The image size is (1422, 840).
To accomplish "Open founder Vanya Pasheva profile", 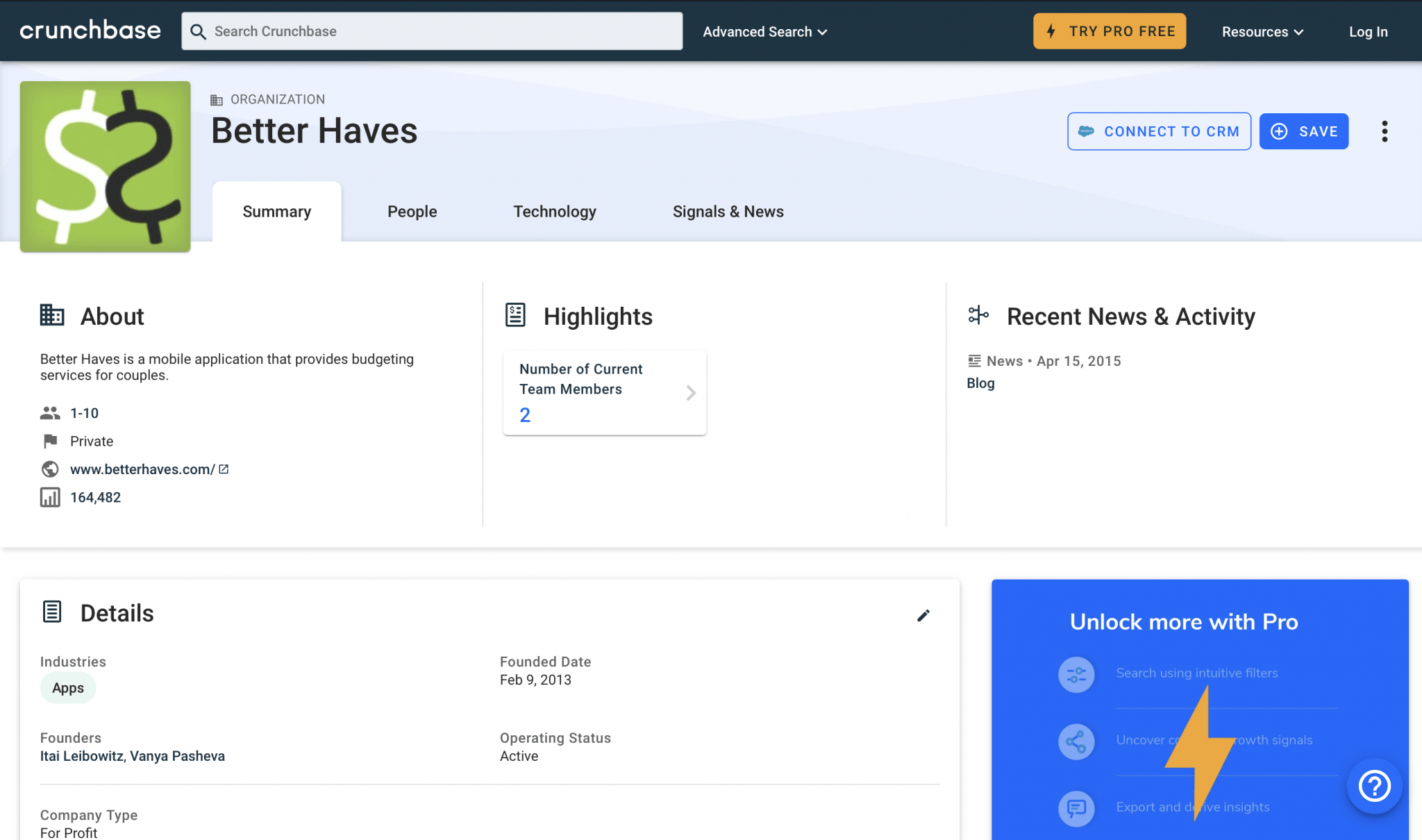I will (178, 756).
